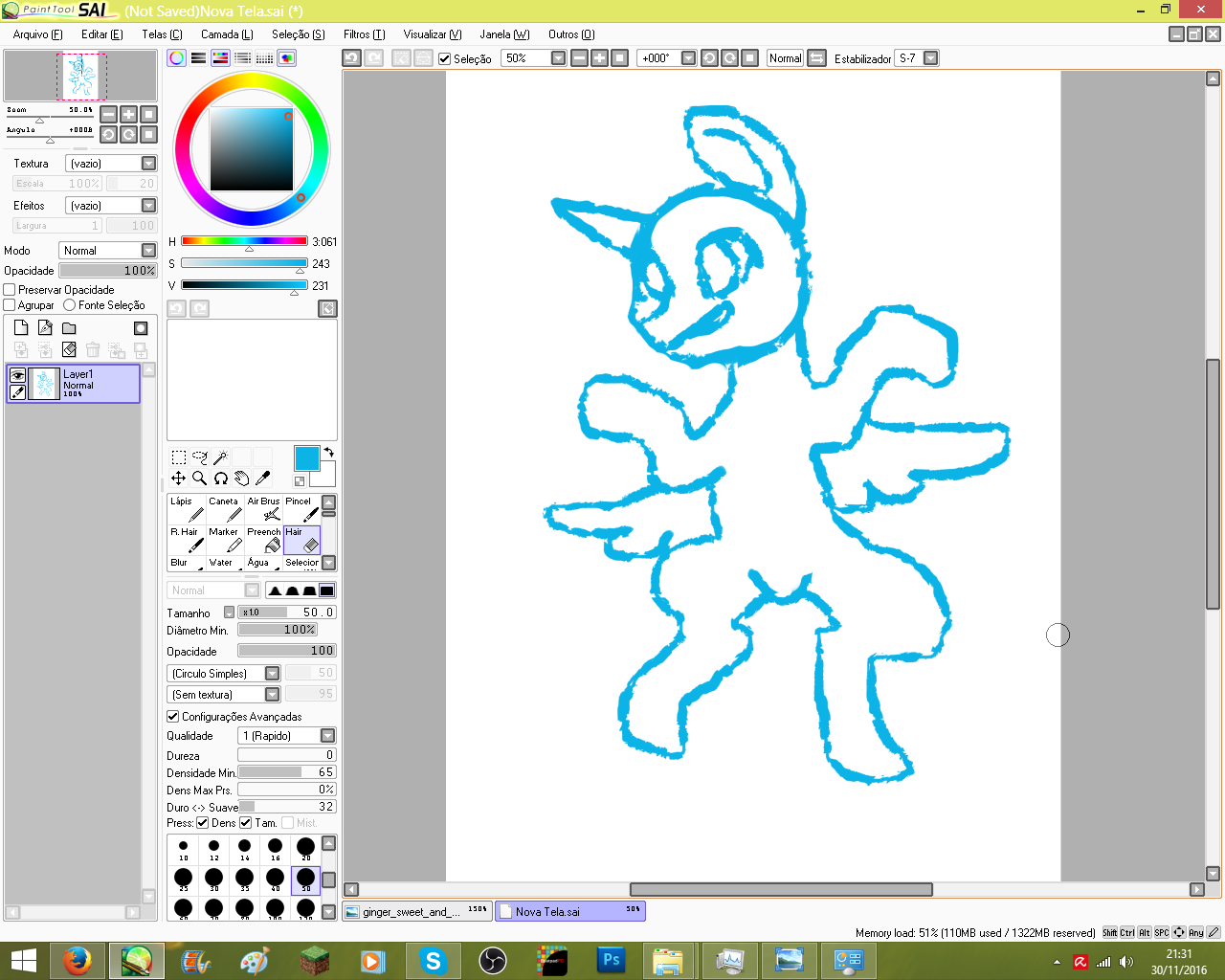Image resolution: width=1225 pixels, height=980 pixels.
Task: Select the rotate view tool
Action: tap(221, 478)
